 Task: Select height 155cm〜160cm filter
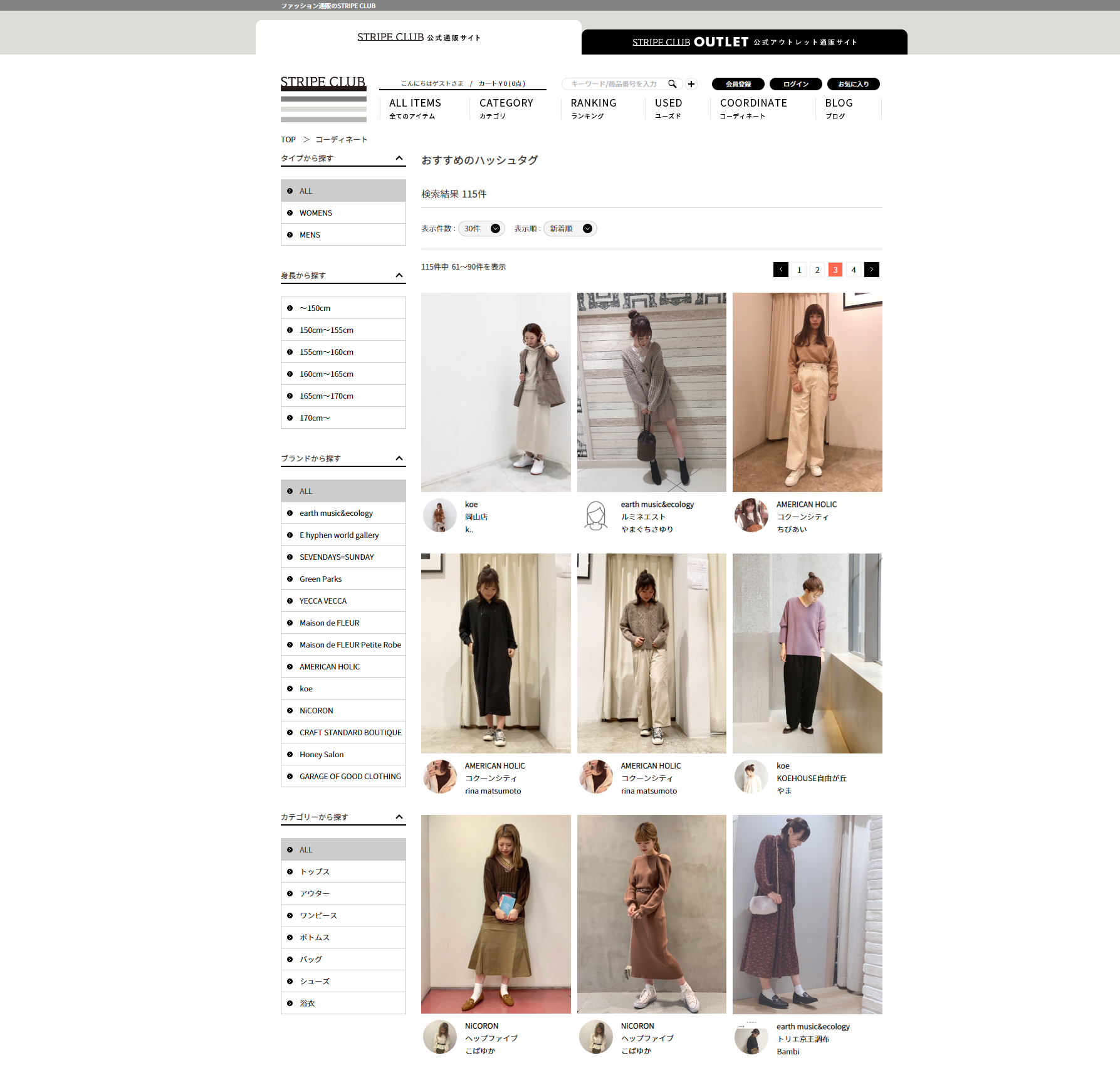point(343,352)
